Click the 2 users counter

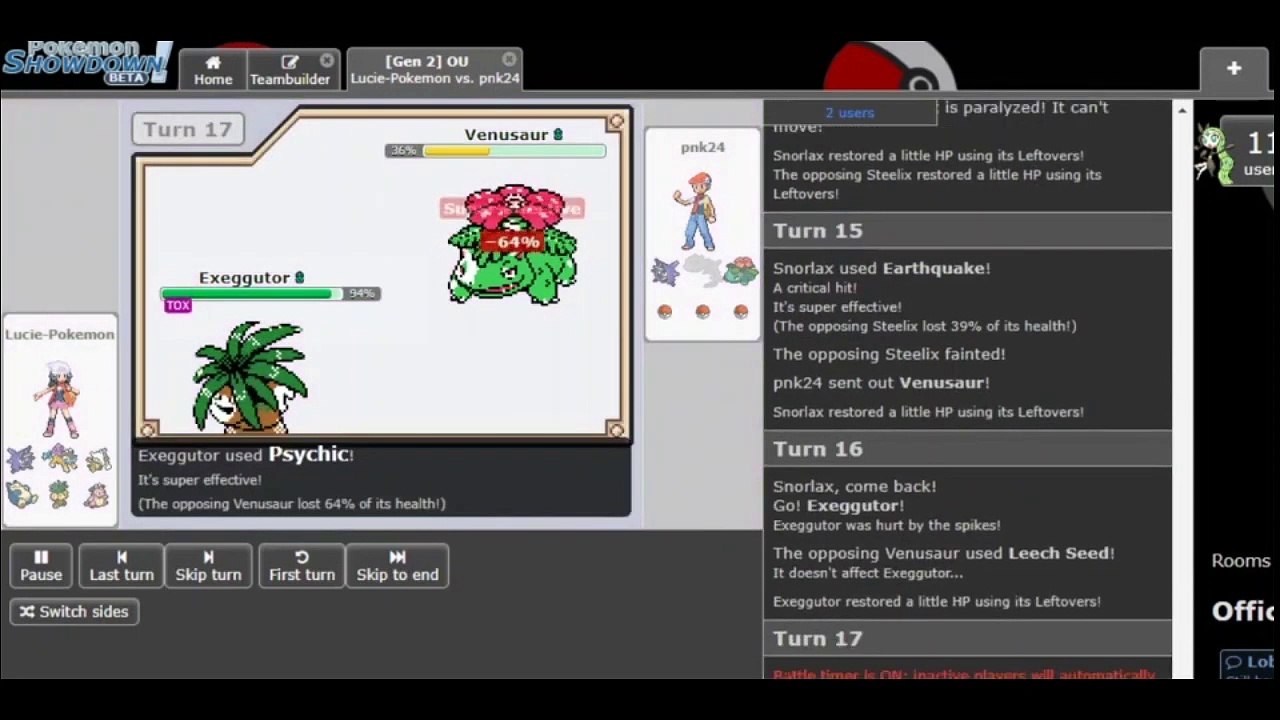pyautogui.click(x=850, y=113)
